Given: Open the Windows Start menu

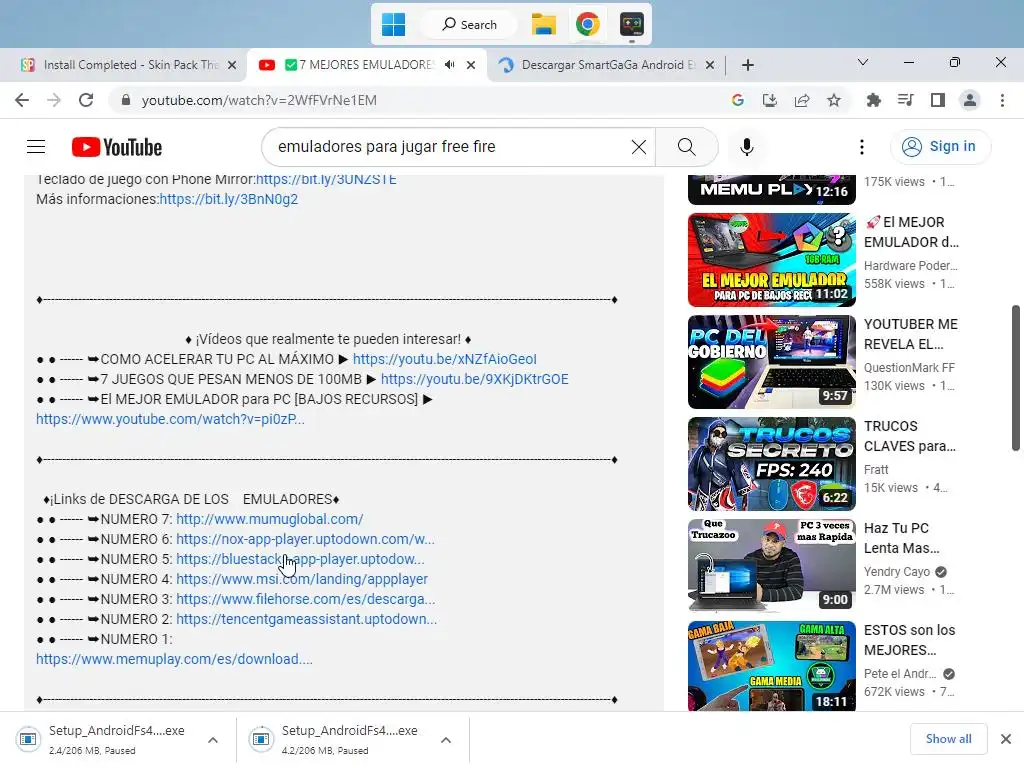Looking at the screenshot, I should (393, 25).
